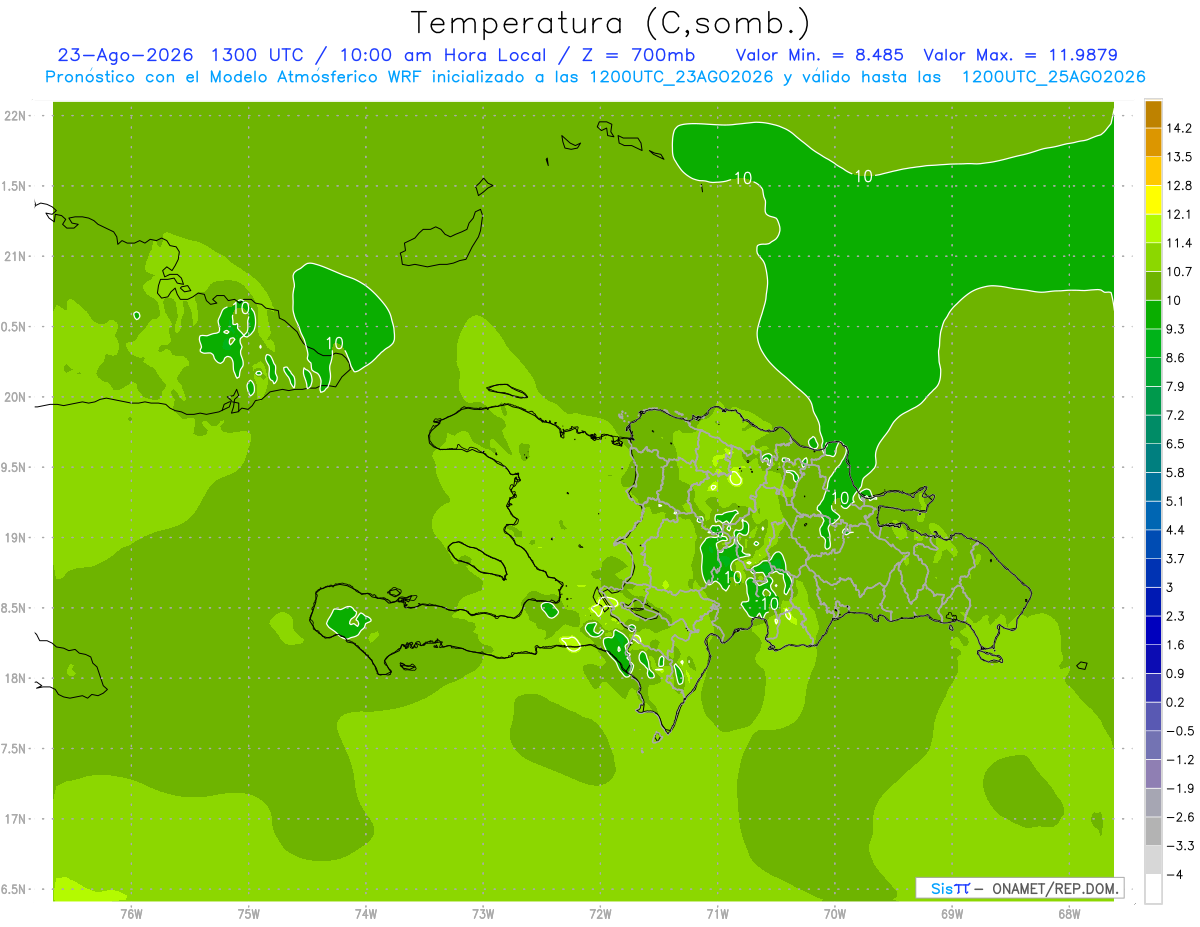Viewport: 1200px width, 927px height.
Task: Click the '75W' longitude label
Action: click(x=249, y=913)
